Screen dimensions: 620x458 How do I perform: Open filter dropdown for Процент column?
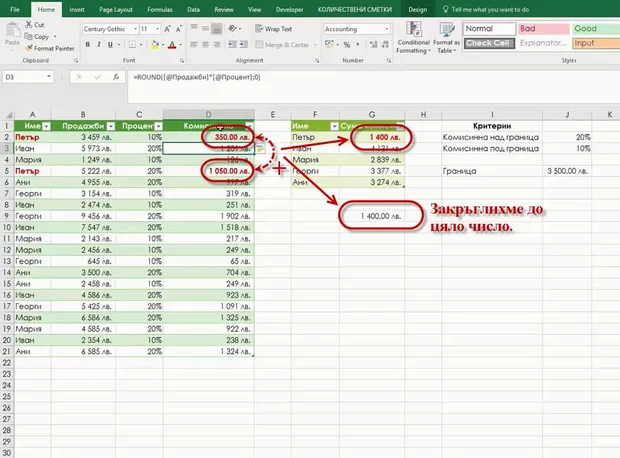(x=158, y=126)
